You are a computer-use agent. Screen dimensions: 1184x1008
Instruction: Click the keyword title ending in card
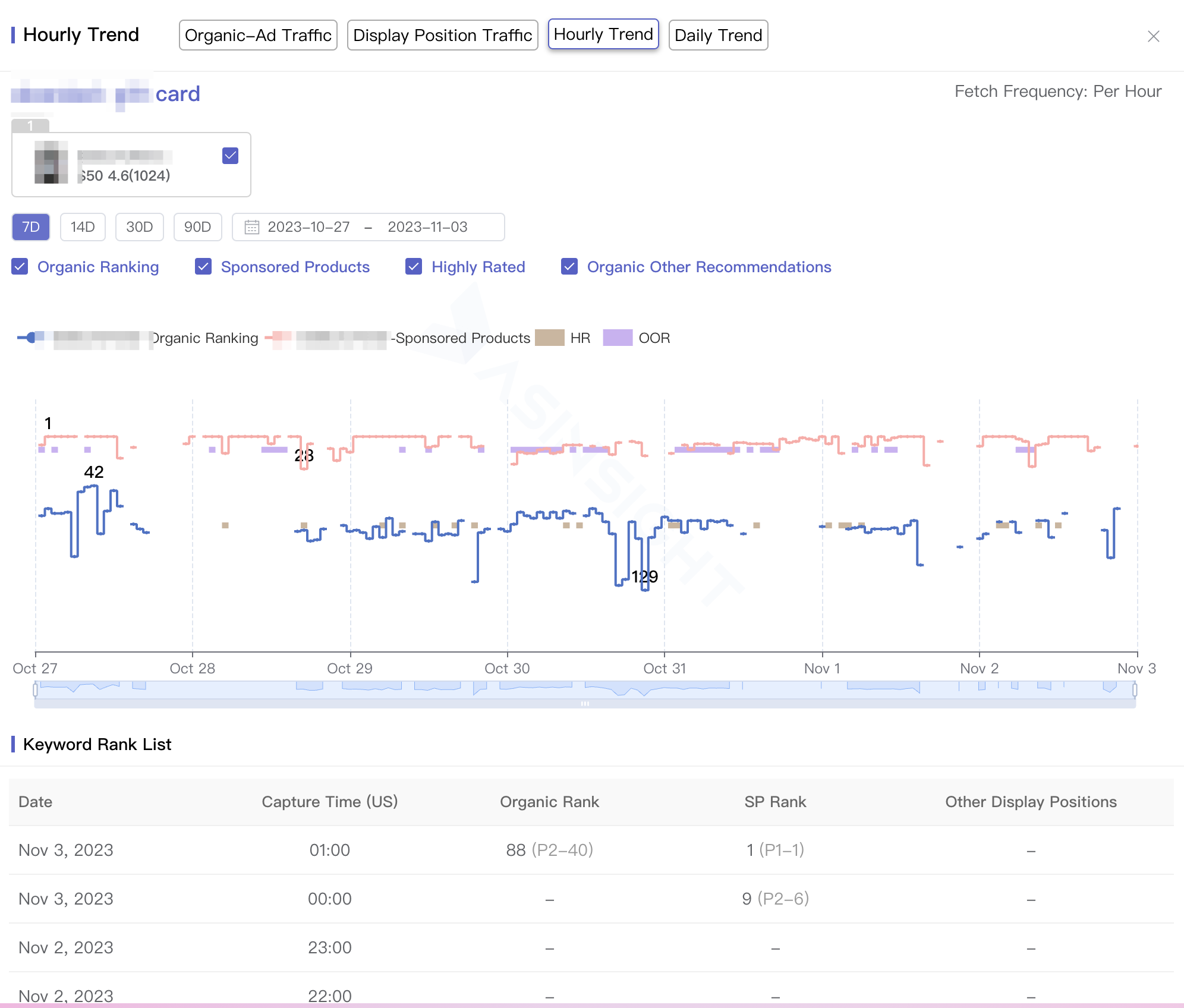(106, 94)
